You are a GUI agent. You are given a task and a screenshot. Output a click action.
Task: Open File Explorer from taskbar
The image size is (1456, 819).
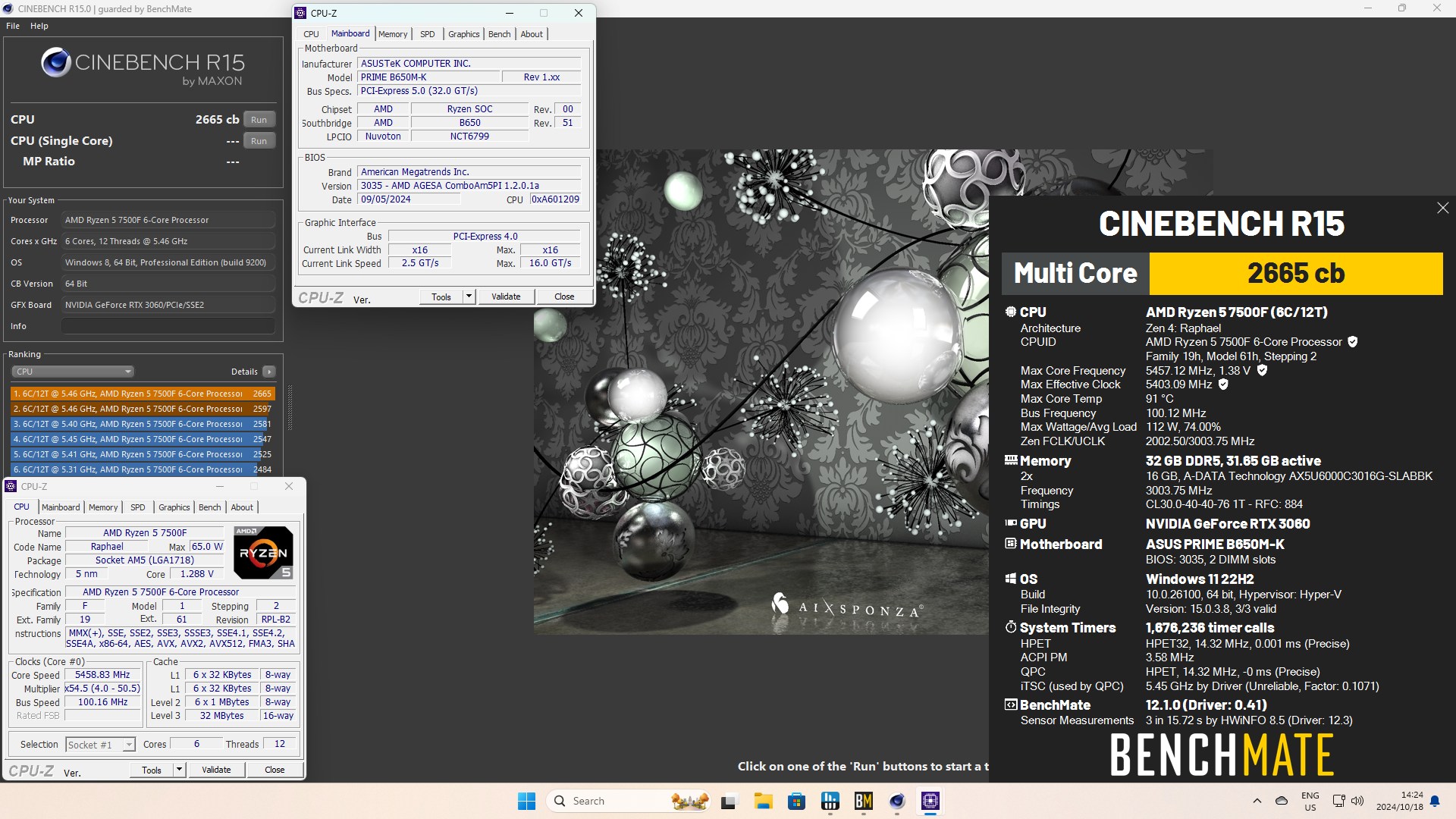pos(763,801)
